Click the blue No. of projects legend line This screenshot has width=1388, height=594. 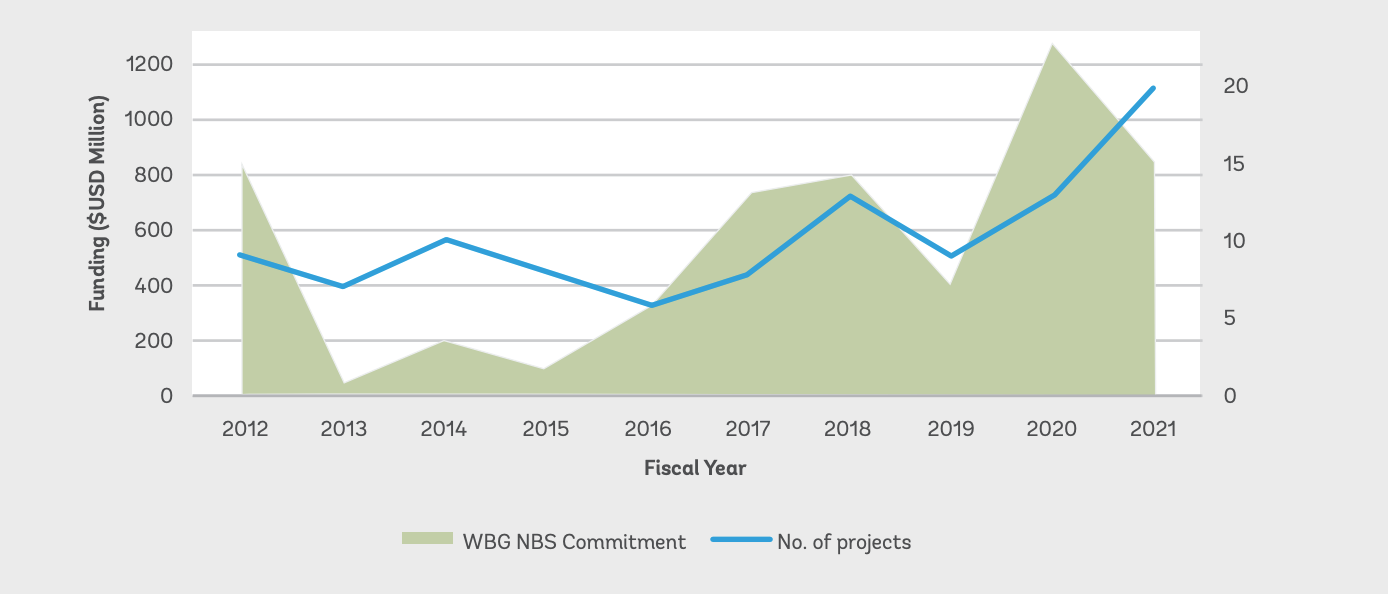(740, 540)
